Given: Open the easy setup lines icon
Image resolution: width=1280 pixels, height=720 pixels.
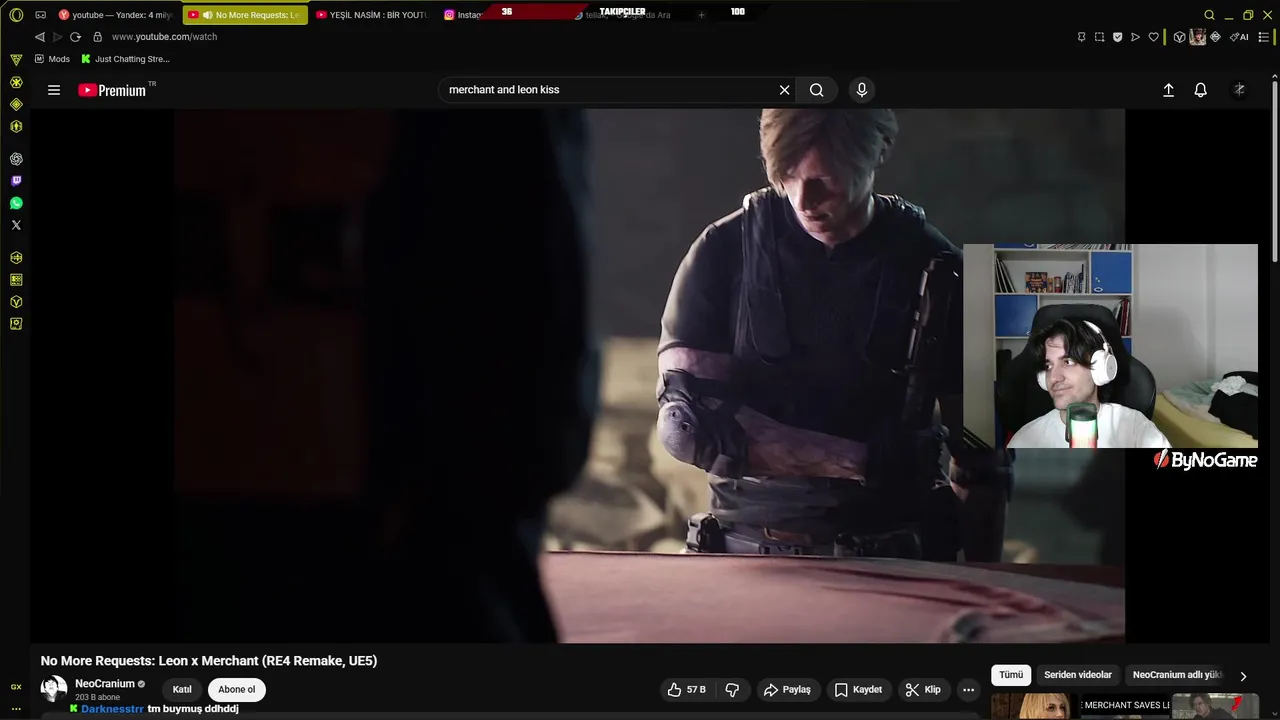Looking at the screenshot, I should pos(1264,37).
